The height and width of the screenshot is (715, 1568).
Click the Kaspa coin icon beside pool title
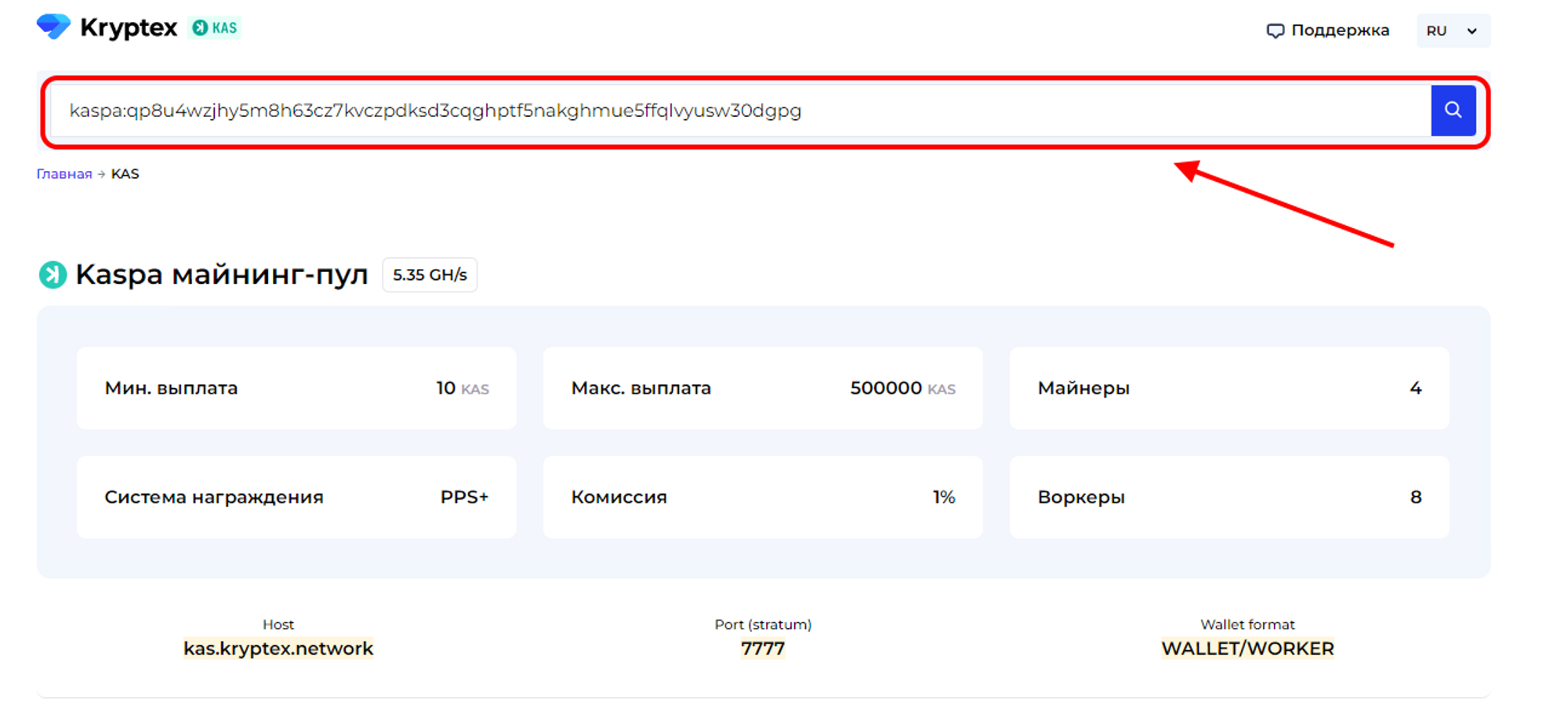pos(53,275)
